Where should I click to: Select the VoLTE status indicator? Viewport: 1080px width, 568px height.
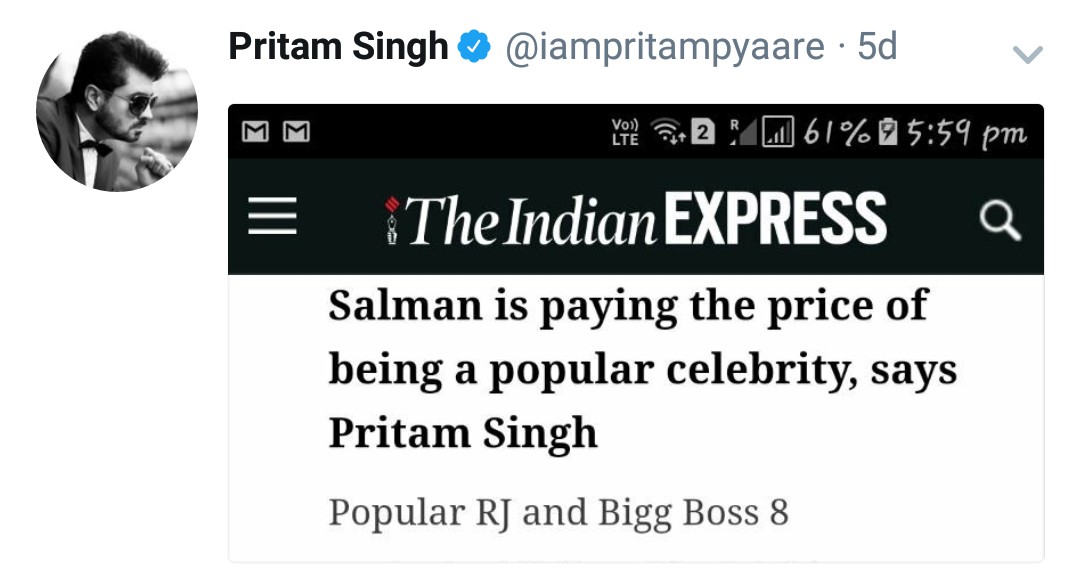tap(625, 132)
